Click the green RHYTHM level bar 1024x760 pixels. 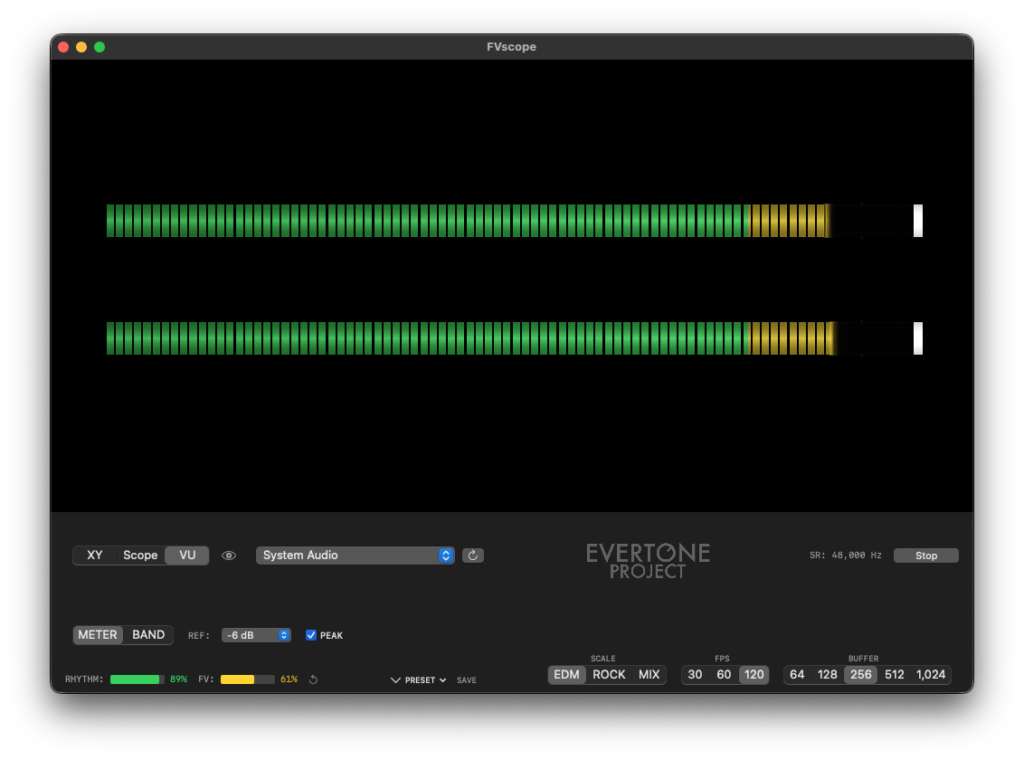click(136, 679)
